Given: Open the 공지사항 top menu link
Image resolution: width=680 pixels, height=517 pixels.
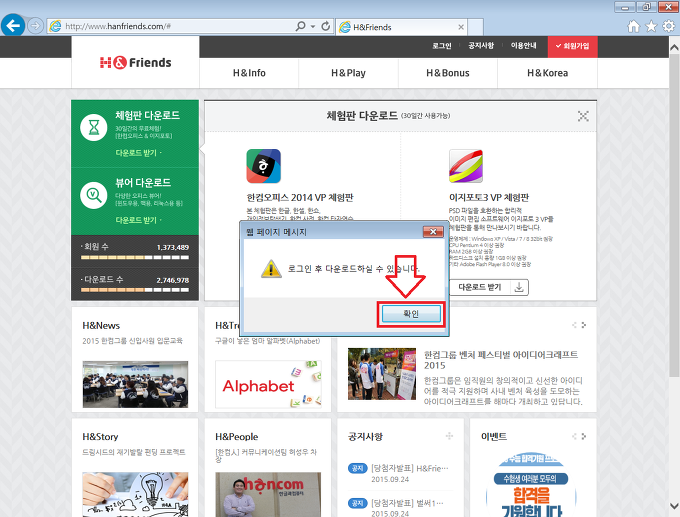Looking at the screenshot, I should 481,45.
